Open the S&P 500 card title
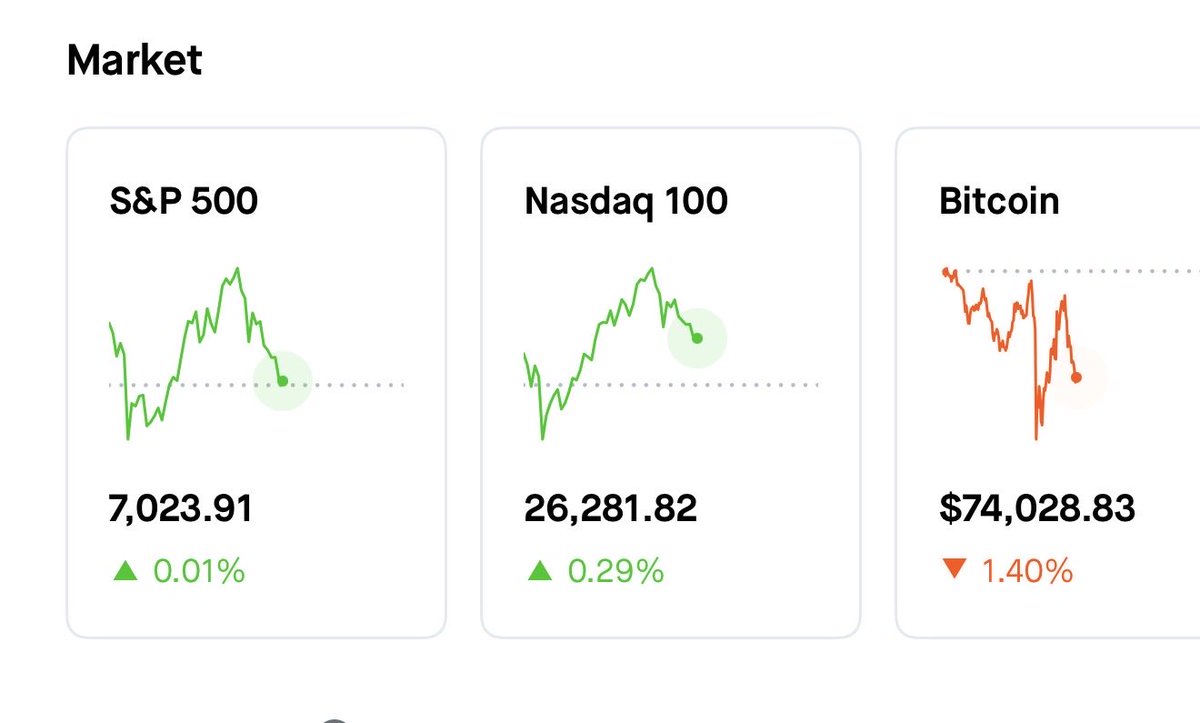Image resolution: width=1200 pixels, height=723 pixels. pos(184,202)
